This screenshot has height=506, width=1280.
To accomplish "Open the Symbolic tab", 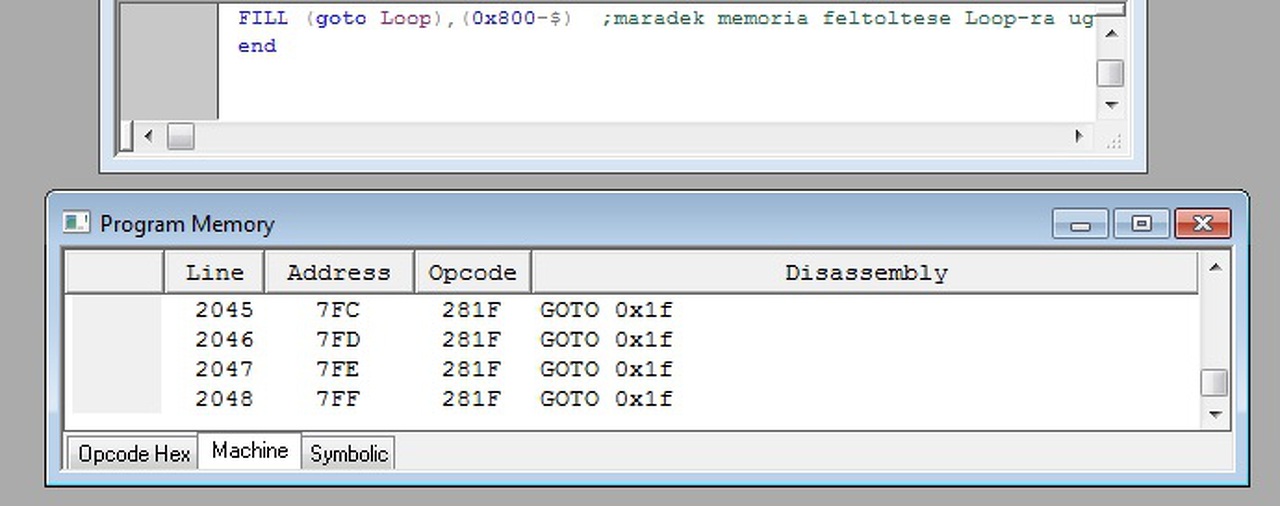I will [348, 454].
